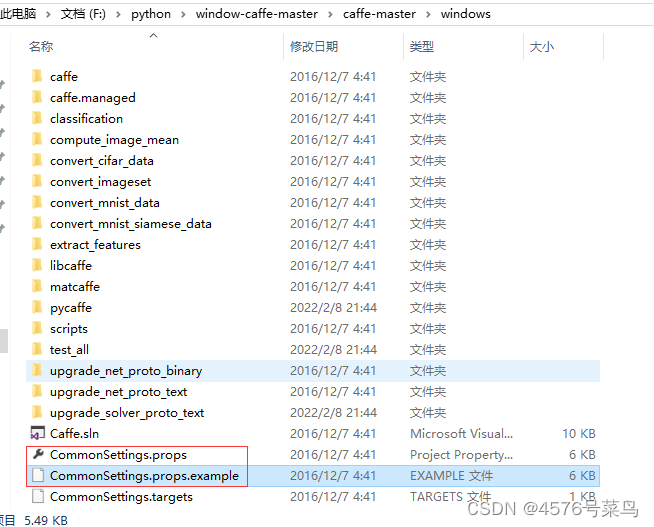Open chevron dropdown after 此电脑 in path

click(x=48, y=15)
